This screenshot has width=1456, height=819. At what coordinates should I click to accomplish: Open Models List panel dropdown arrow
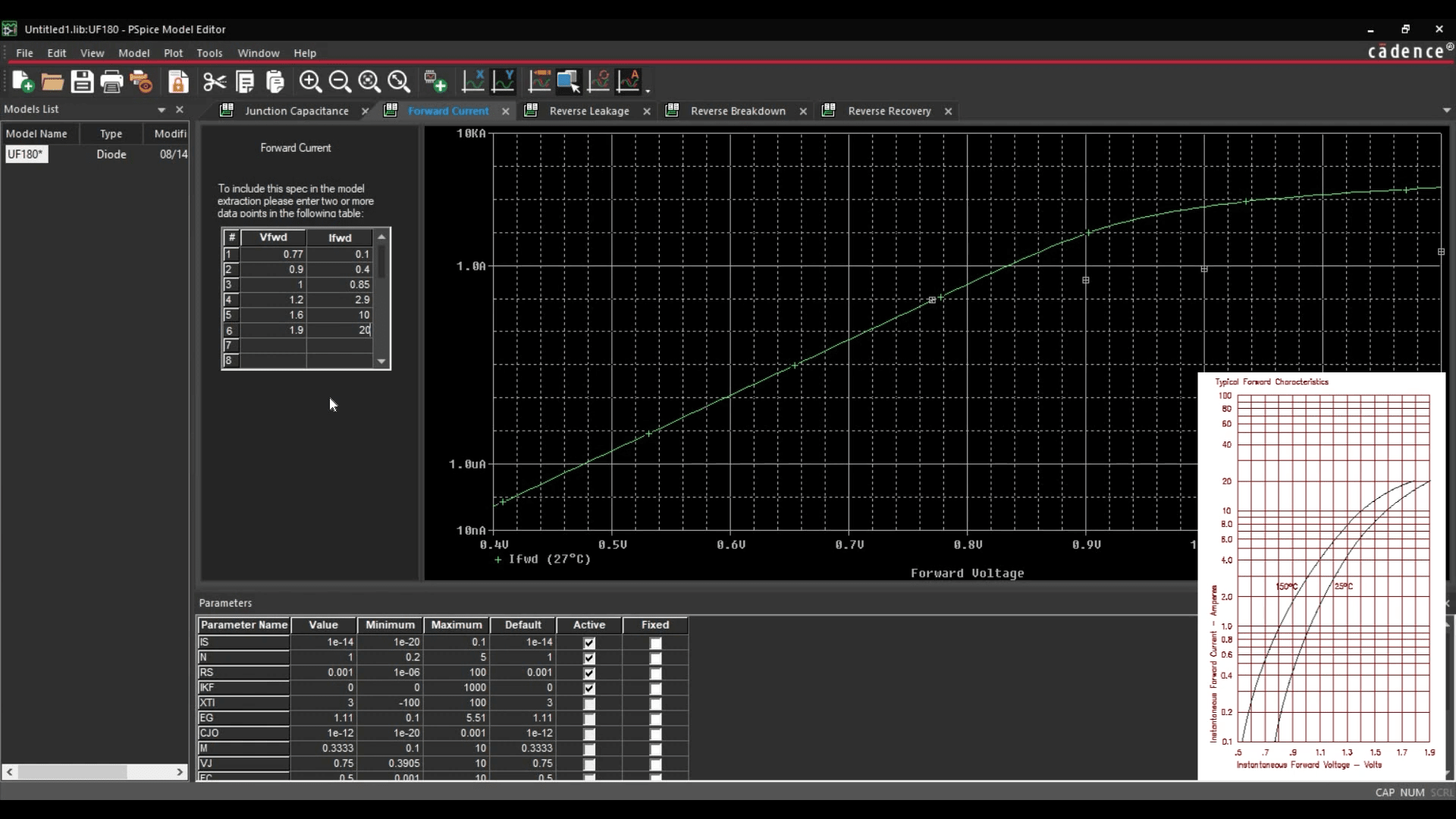point(162,110)
